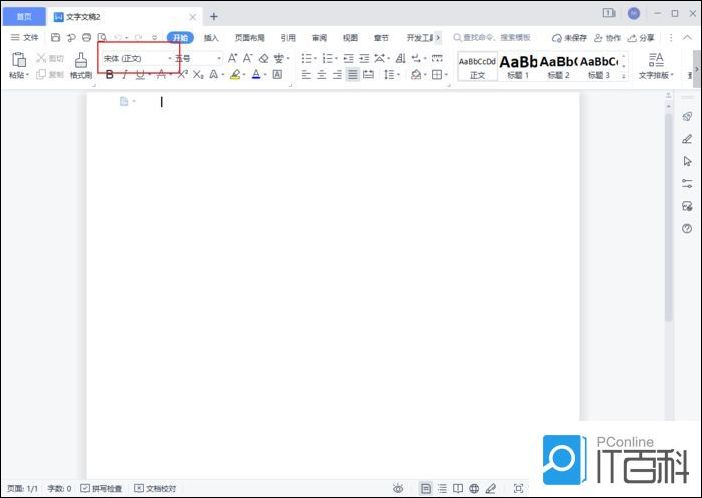This screenshot has width=702, height=498.
Task: Align text right
Action: (x=337, y=75)
